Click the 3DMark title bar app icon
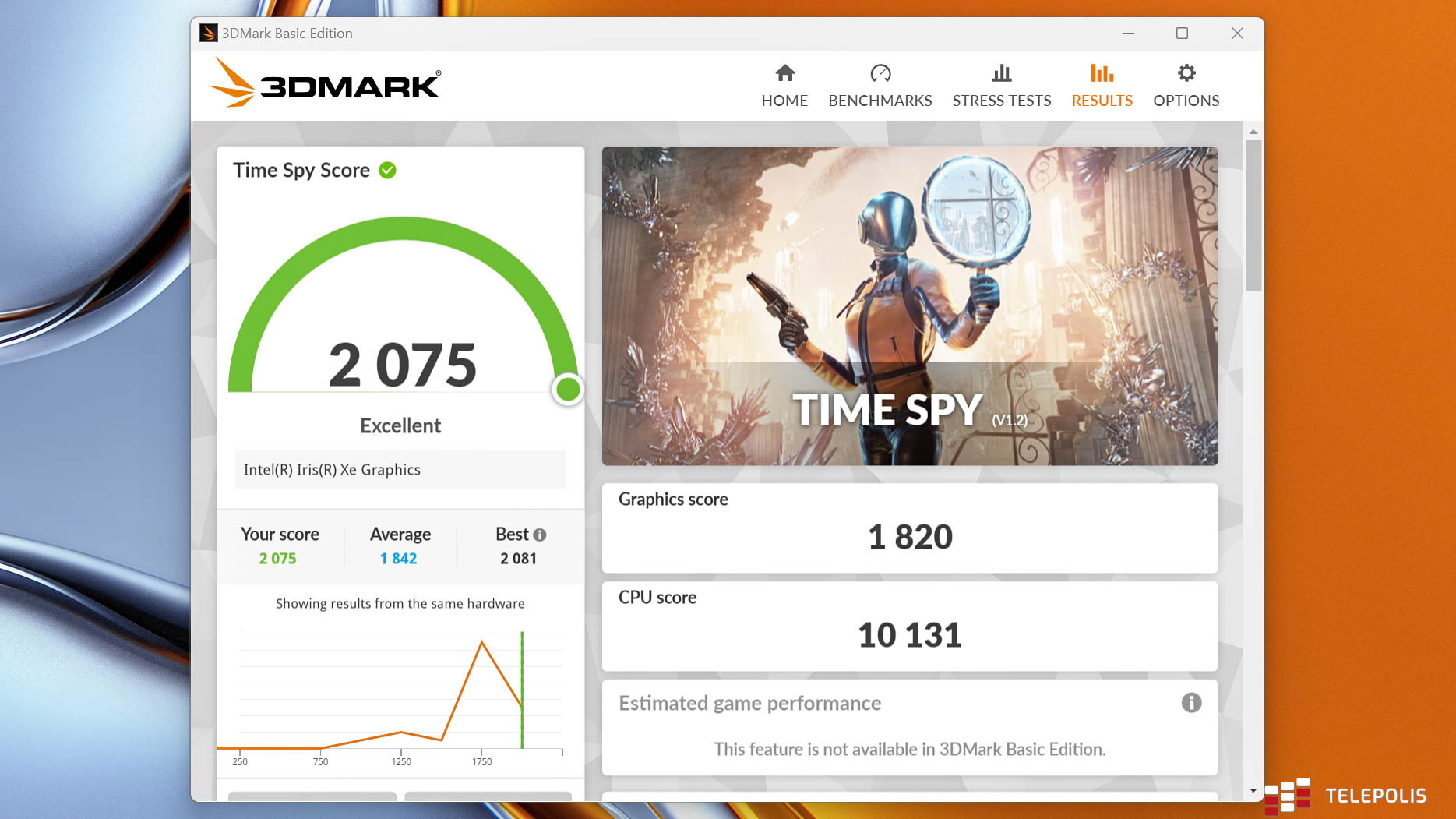Screen dimensions: 1456x819 tap(208, 33)
